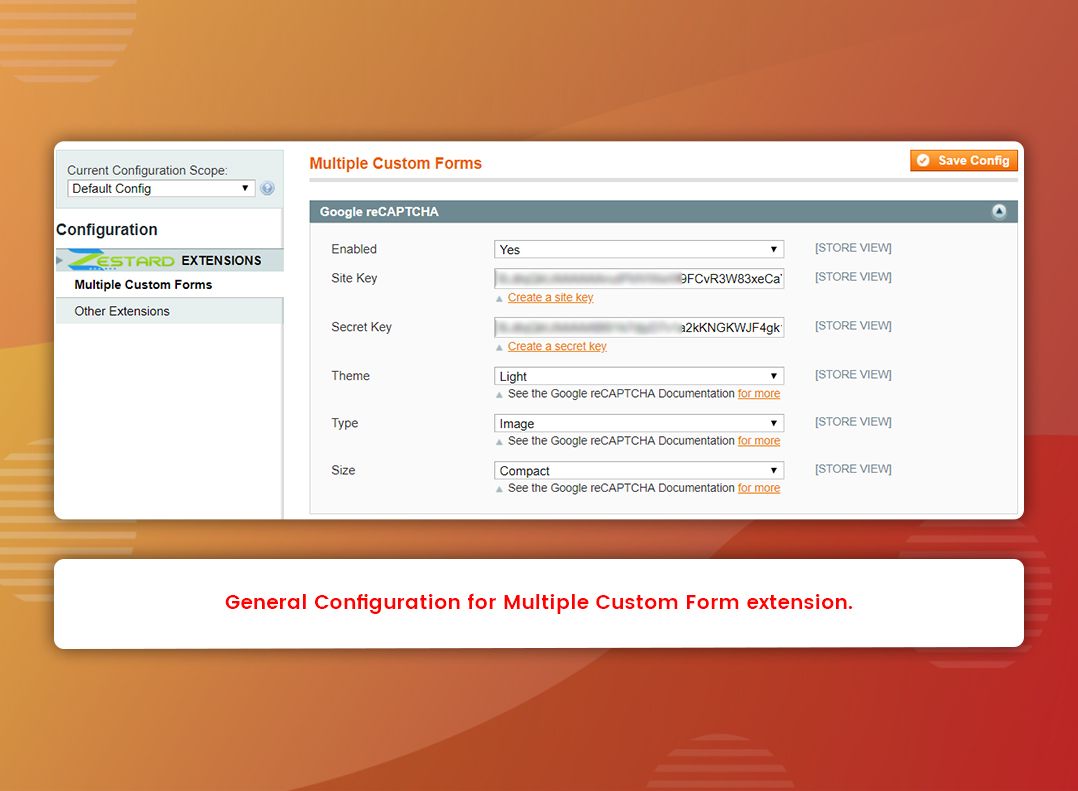Click the Save Config button
This screenshot has height=791, width=1078.
pos(963,159)
